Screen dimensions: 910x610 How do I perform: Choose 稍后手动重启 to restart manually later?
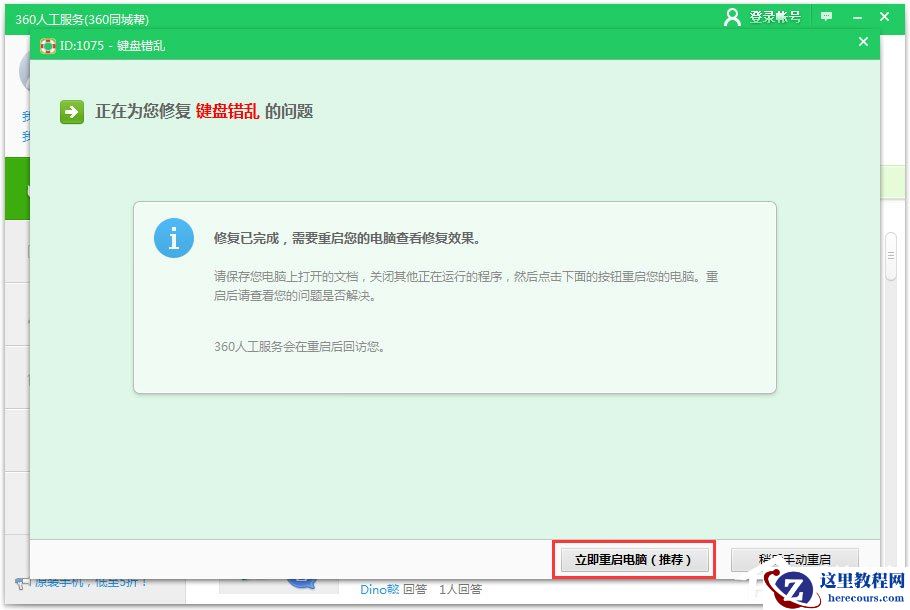tap(794, 559)
